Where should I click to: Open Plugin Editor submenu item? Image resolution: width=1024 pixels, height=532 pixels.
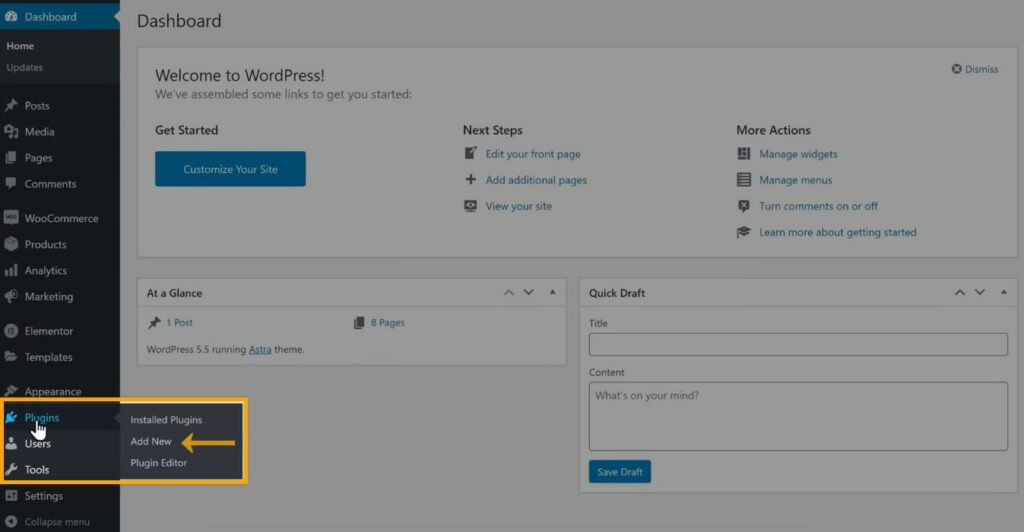point(159,463)
